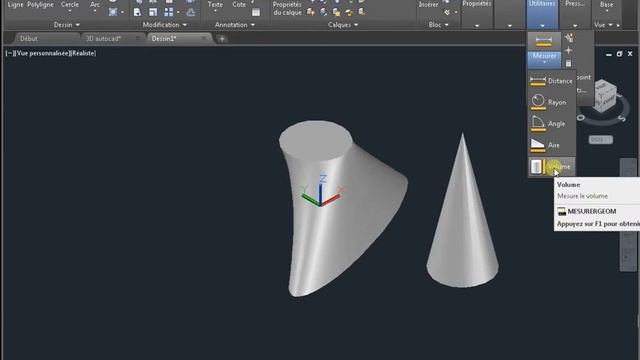640x360 pixels.
Task: Choose Rayon from Mesurer menu
Action: (x=551, y=102)
